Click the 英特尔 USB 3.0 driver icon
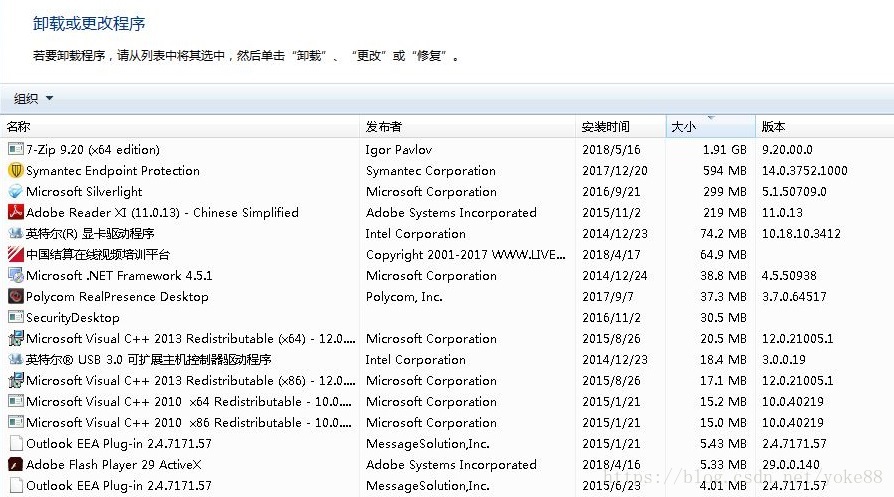This screenshot has width=894, height=497. pyautogui.click(x=16, y=359)
